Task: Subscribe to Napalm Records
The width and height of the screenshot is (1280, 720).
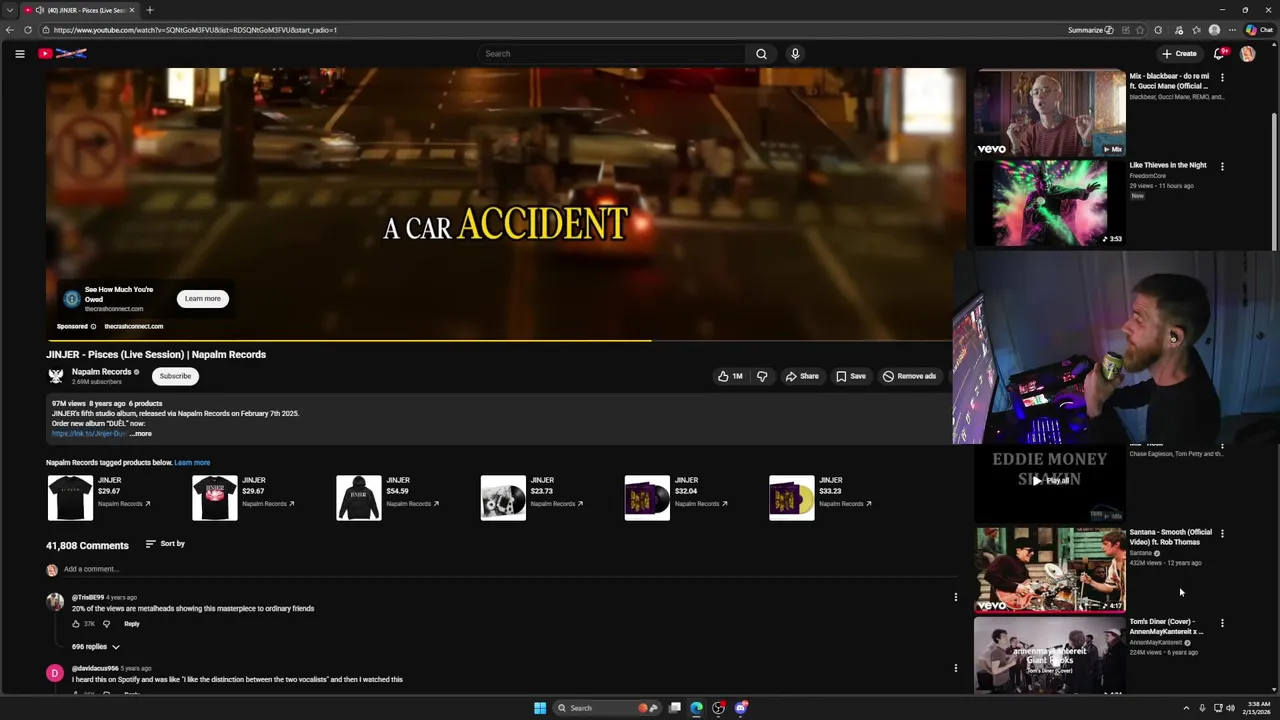Action: [x=175, y=376]
